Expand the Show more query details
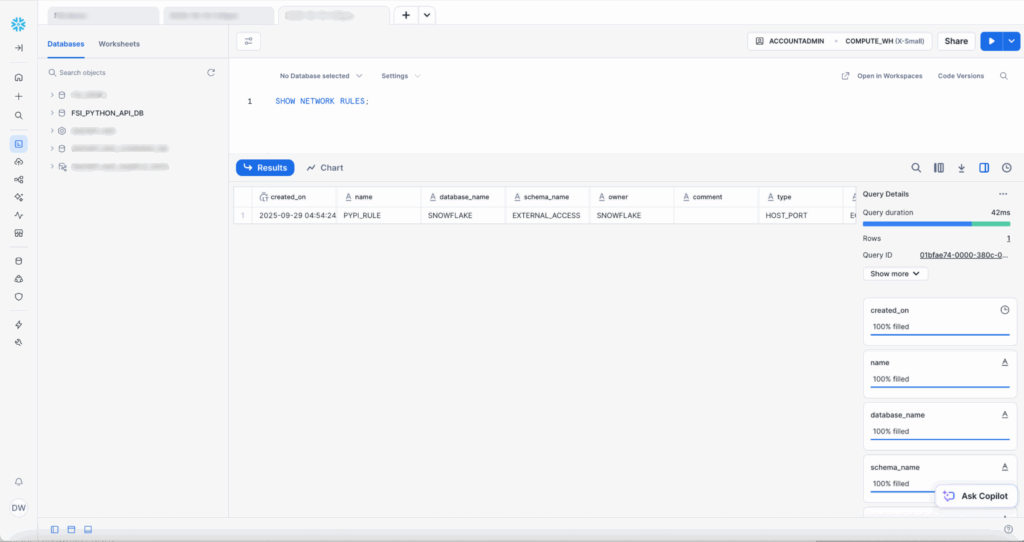 pyautogui.click(x=895, y=273)
